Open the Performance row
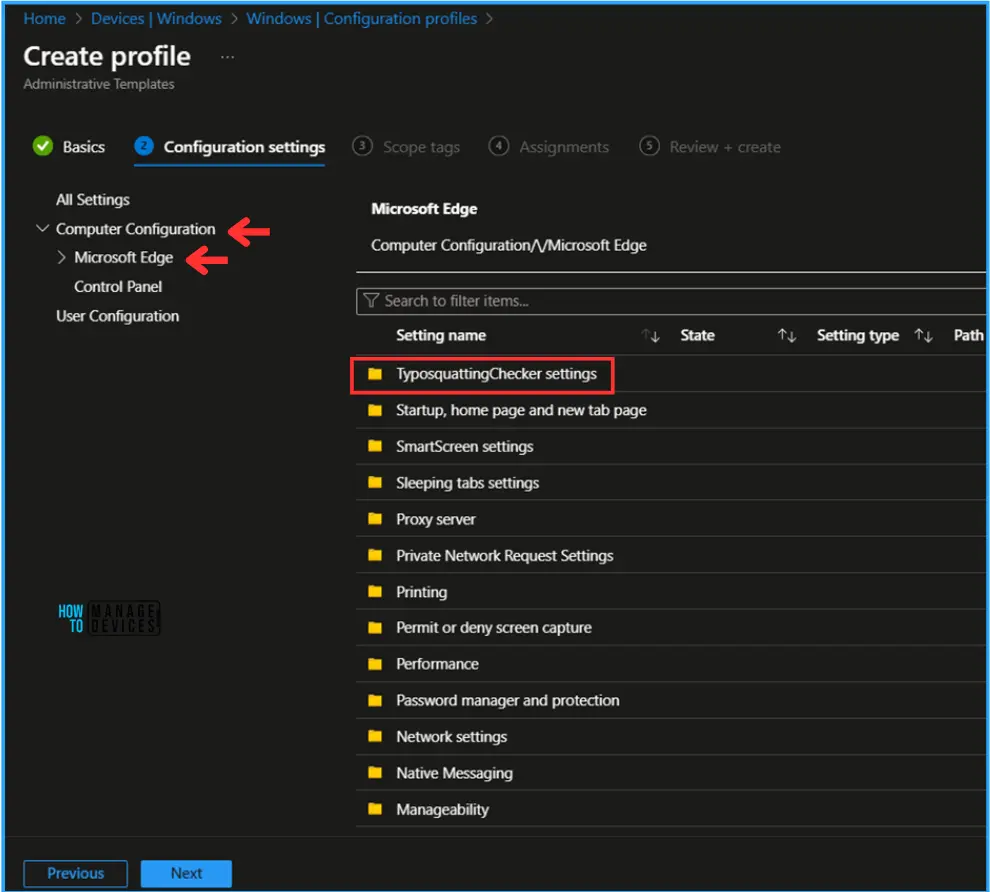Image resolution: width=990 pixels, height=892 pixels. click(x=671, y=664)
